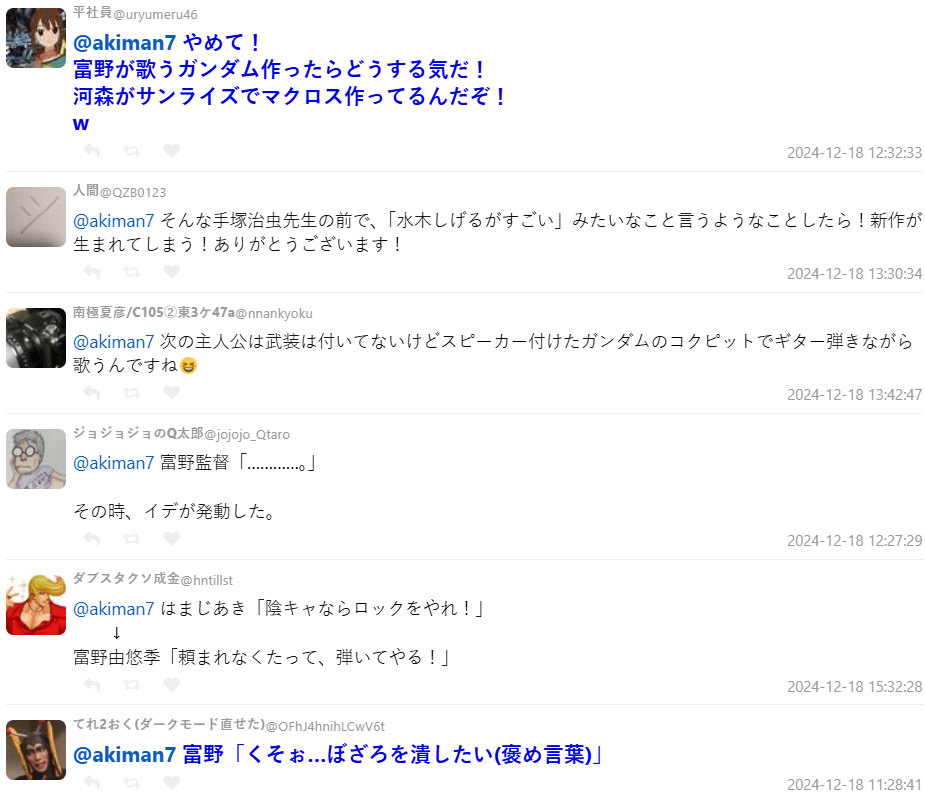This screenshot has height=798, width=925.
Task: Open the @nnankyoku user profile handle
Action: [274, 313]
